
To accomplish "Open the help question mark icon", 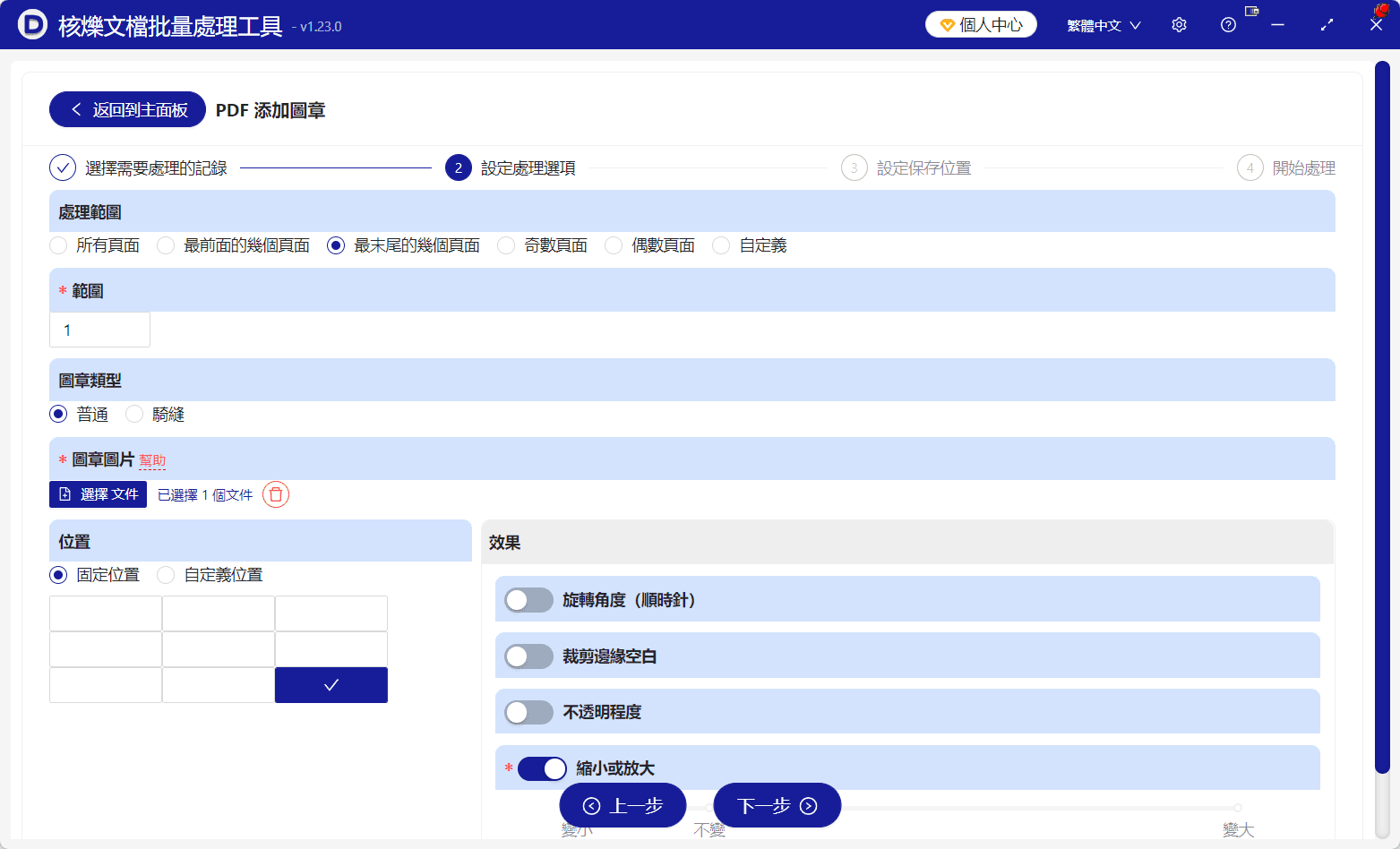I will coord(1228,25).
